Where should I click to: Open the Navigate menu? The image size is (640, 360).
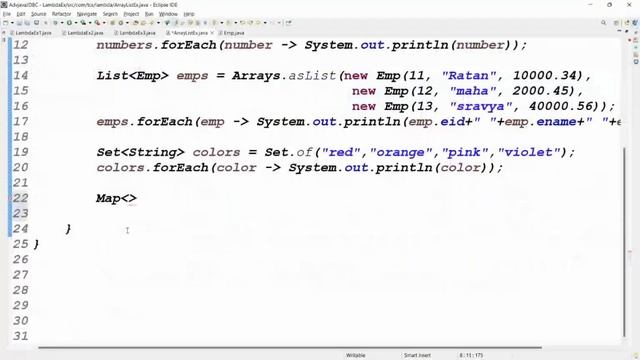87,14
